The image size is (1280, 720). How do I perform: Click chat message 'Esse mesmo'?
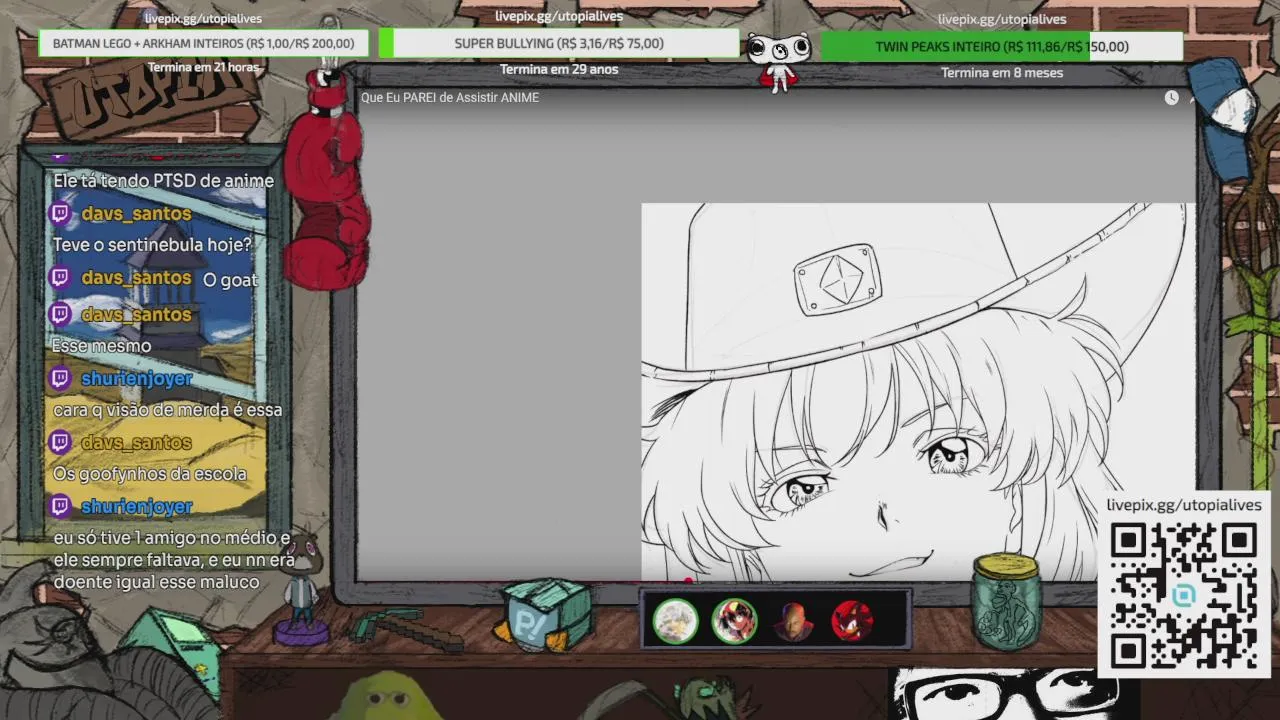[x=102, y=346]
